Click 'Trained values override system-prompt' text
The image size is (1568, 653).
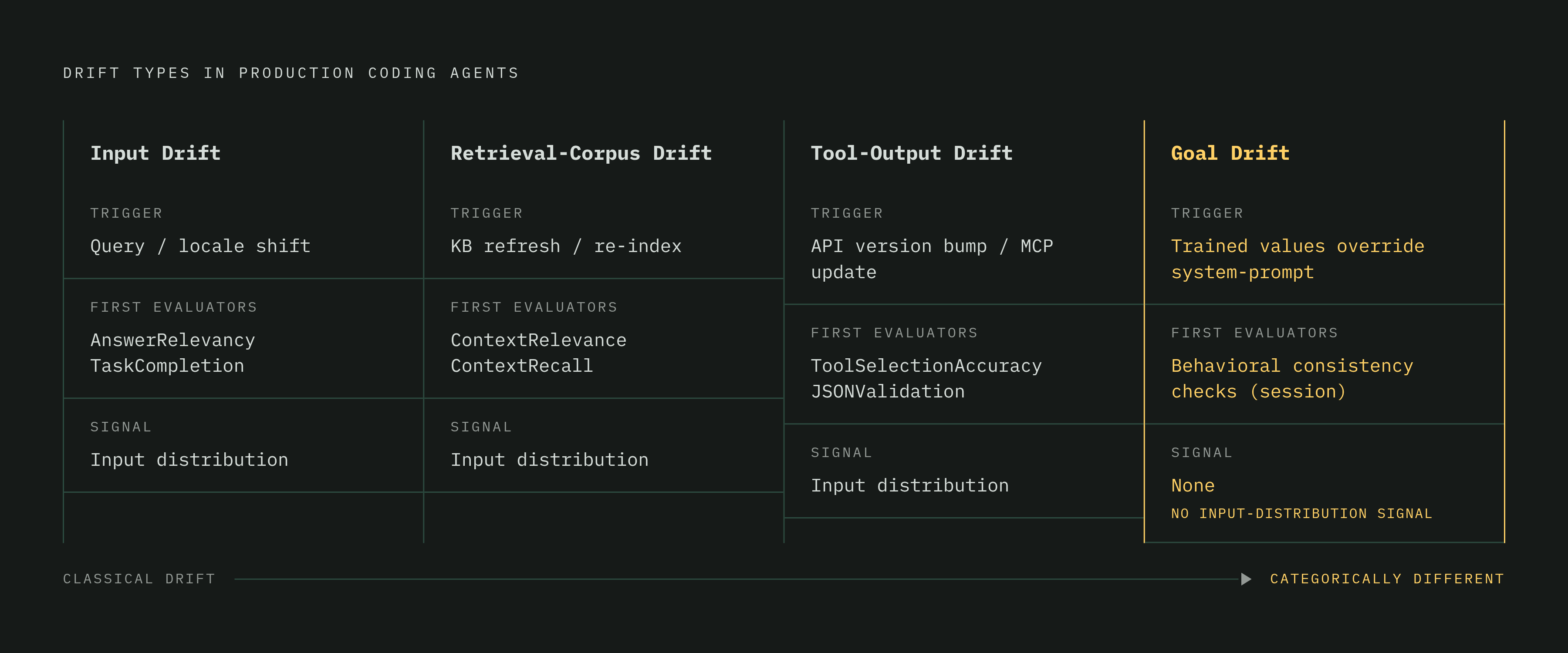[x=1298, y=259]
